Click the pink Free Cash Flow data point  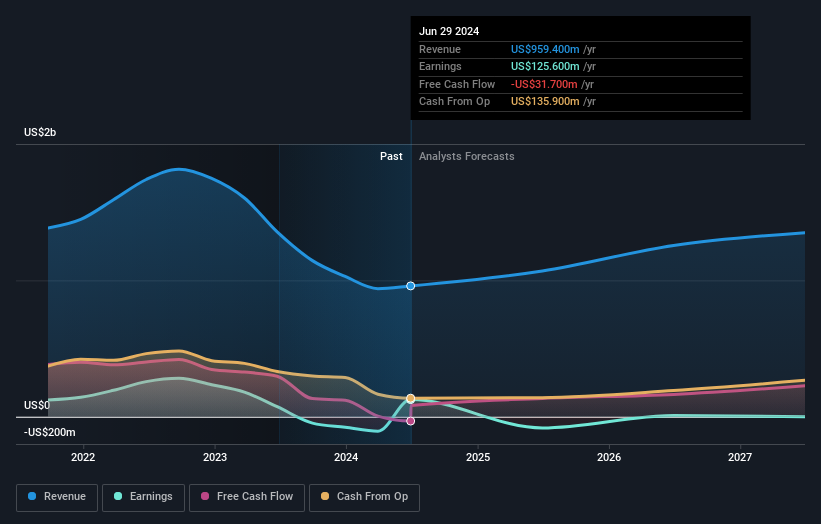pos(410,421)
